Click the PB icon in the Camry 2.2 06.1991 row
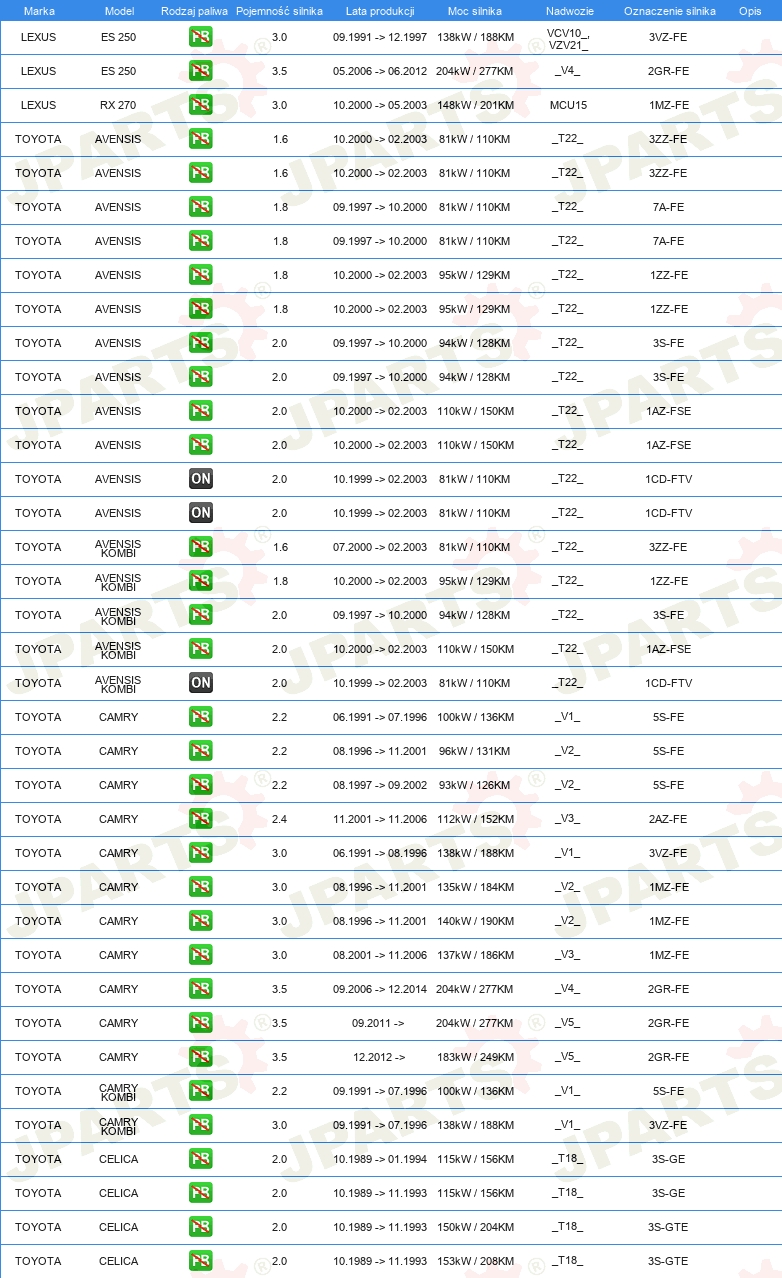This screenshot has width=782, height=1278. click(201, 717)
